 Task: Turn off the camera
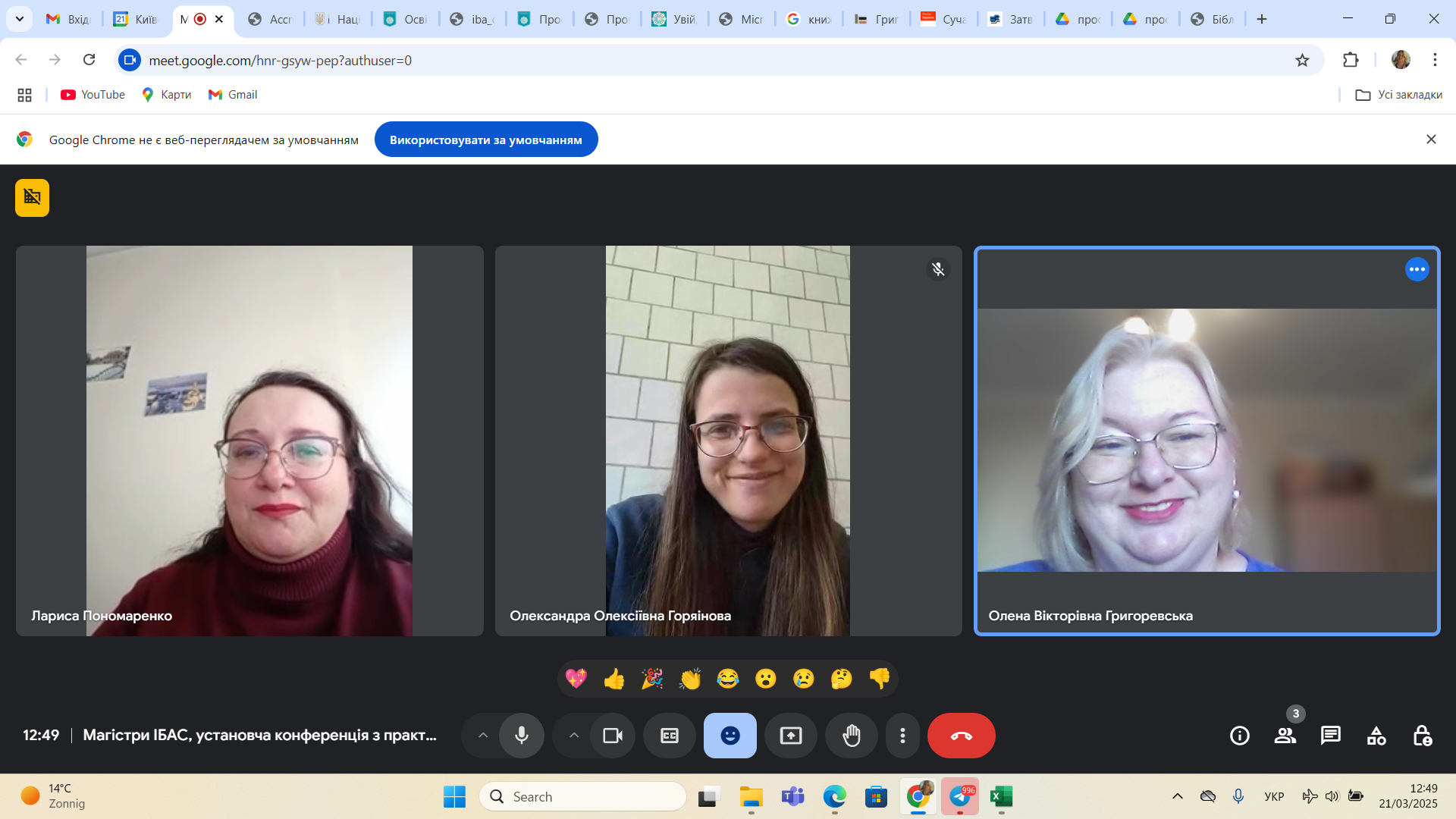(x=613, y=736)
